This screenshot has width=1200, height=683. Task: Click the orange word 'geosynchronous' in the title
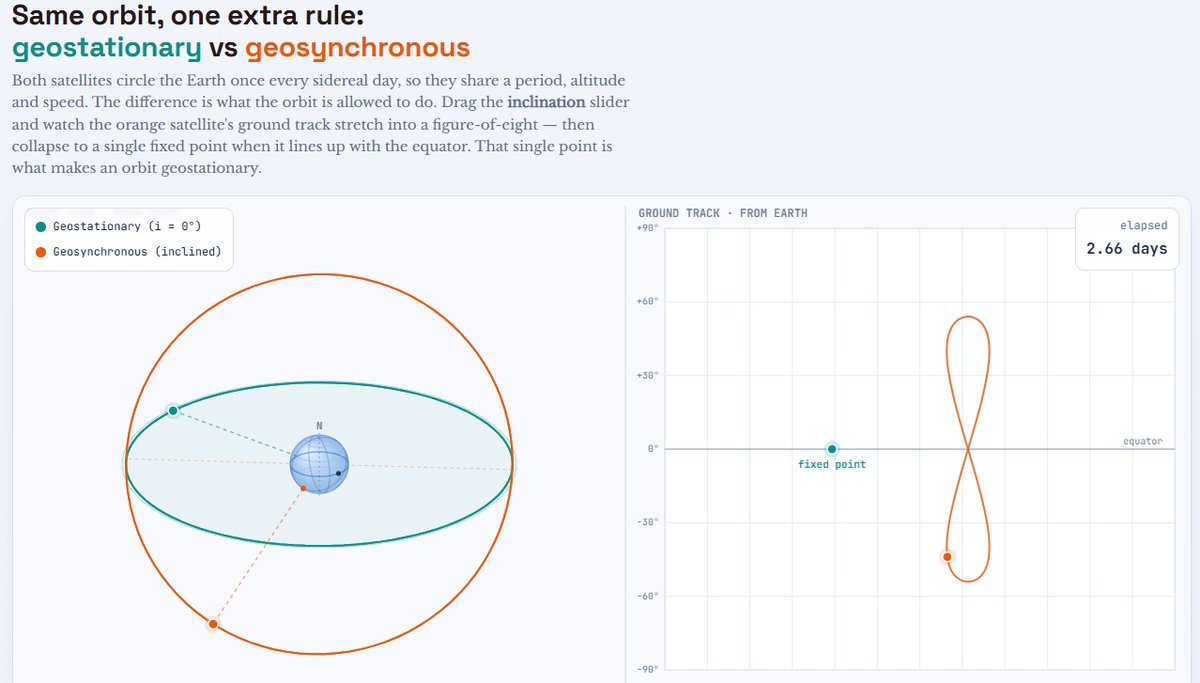pos(357,47)
